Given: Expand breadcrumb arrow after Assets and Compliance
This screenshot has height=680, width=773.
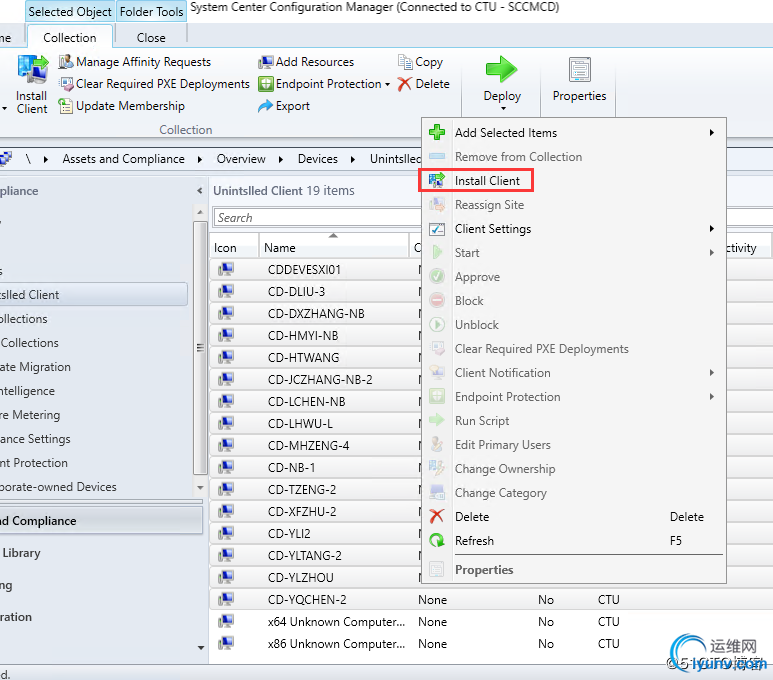Looking at the screenshot, I should [x=200, y=159].
